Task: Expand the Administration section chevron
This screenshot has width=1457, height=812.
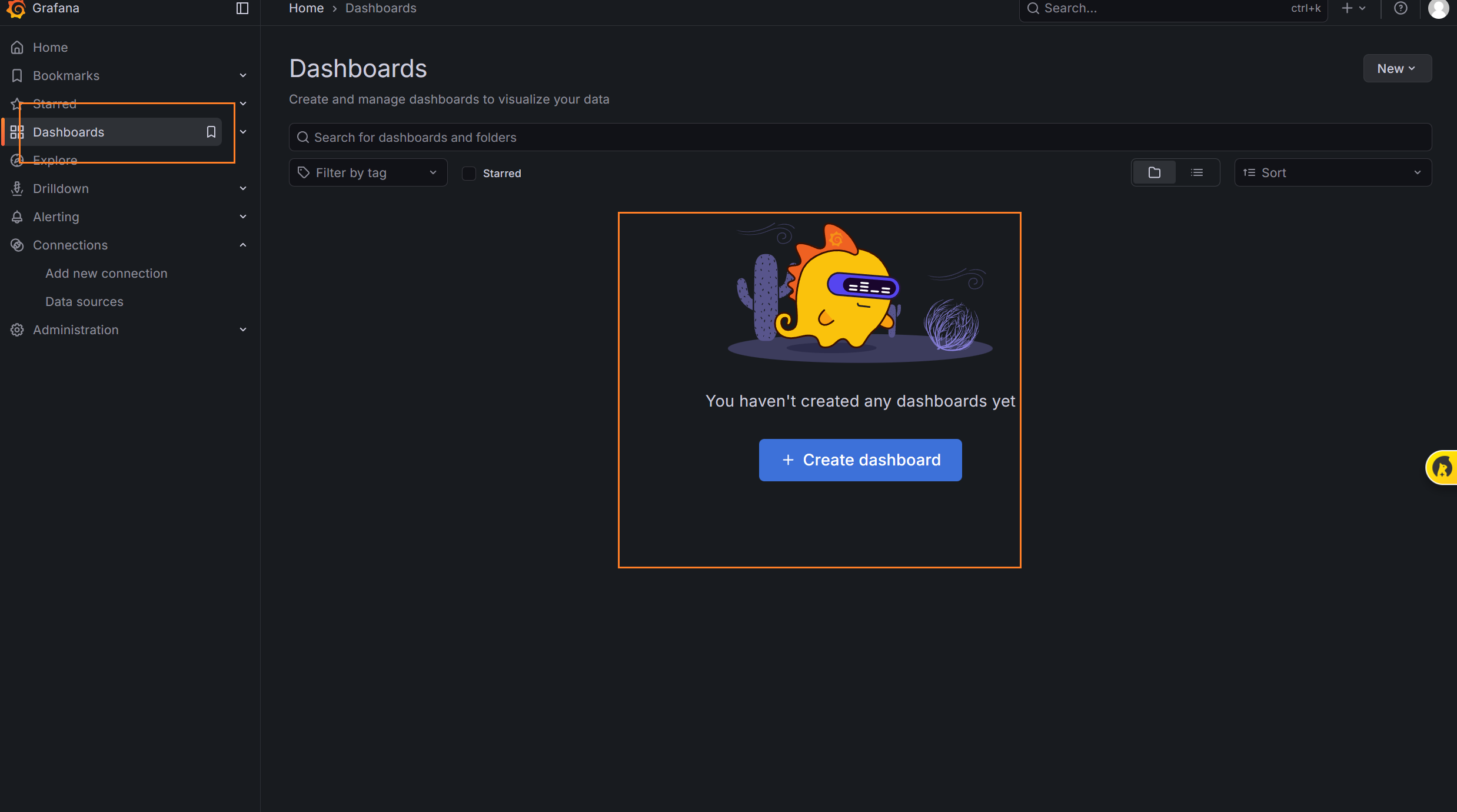Action: pos(243,330)
